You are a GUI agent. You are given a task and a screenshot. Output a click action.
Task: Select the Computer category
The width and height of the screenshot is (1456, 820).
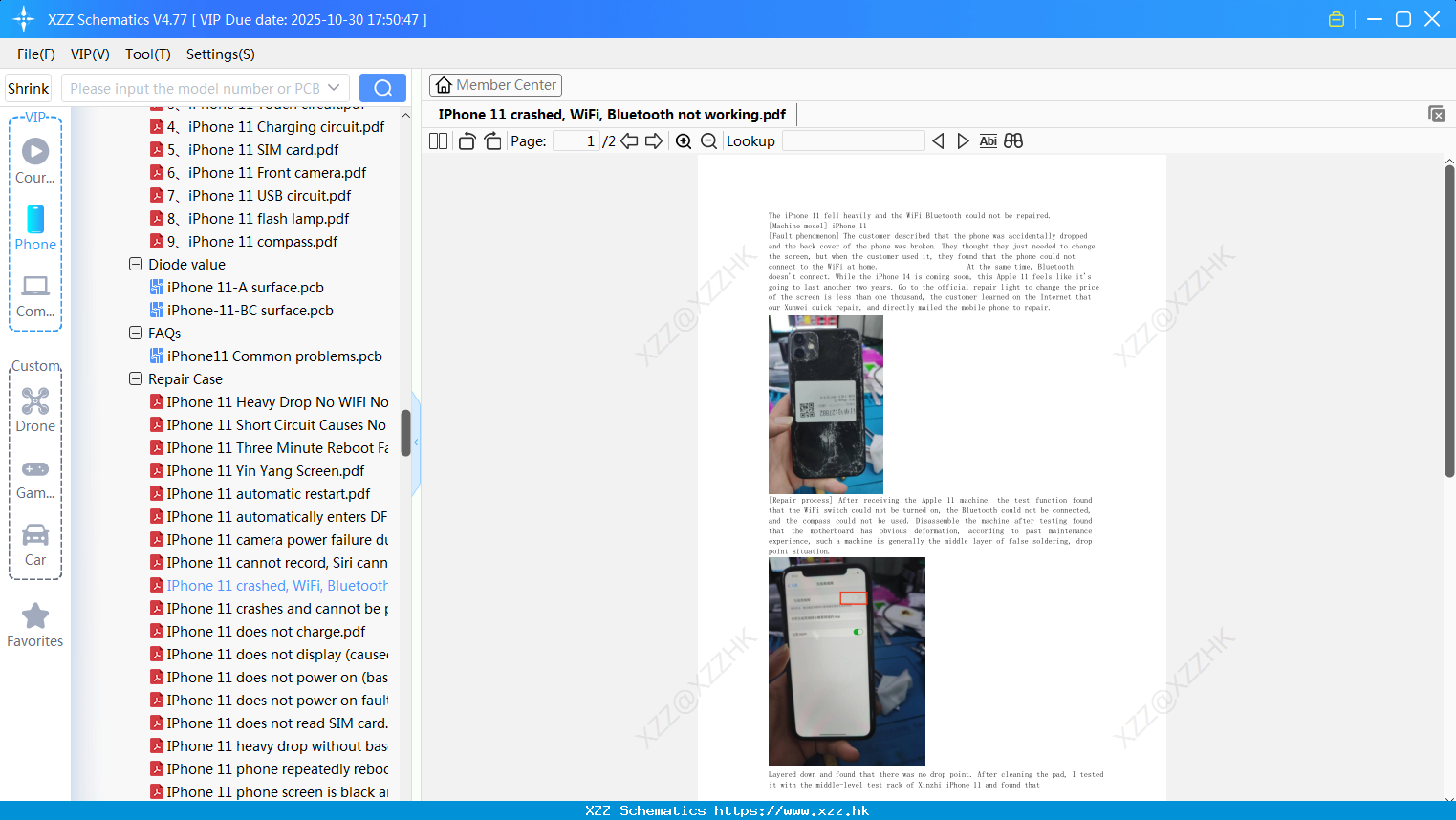point(35,295)
